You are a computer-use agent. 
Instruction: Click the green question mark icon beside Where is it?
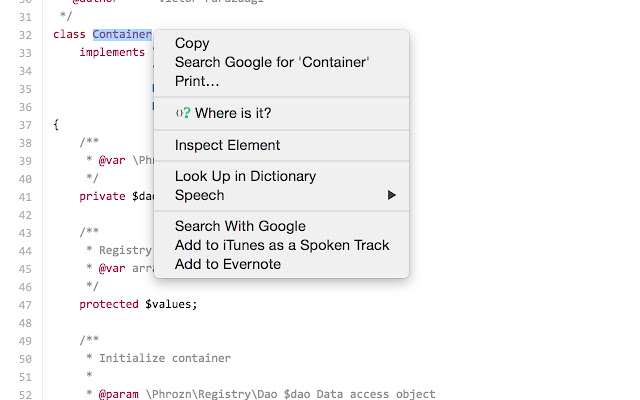tap(185, 114)
